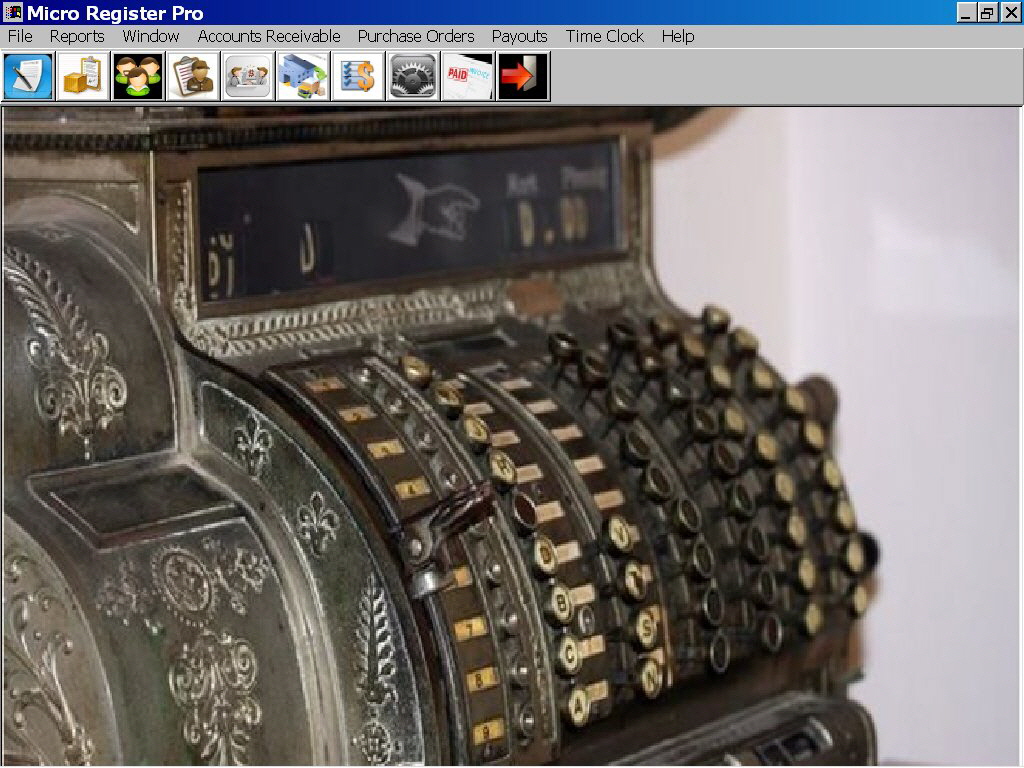Open the Help menu
This screenshot has height=768, width=1024.
pos(678,37)
